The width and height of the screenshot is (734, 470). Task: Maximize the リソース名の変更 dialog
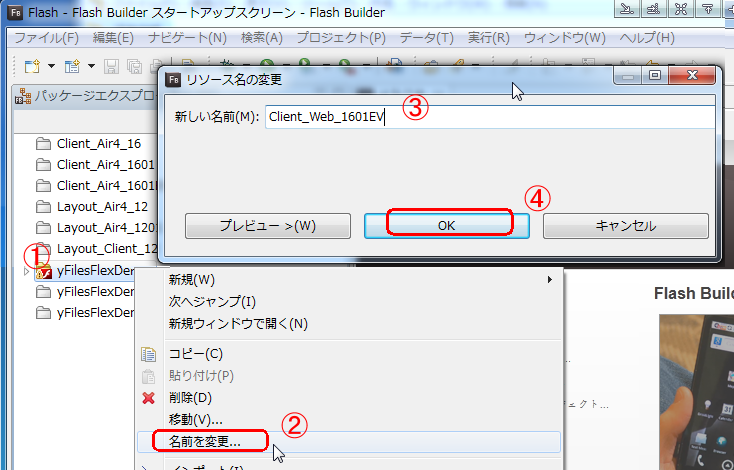click(x=655, y=75)
